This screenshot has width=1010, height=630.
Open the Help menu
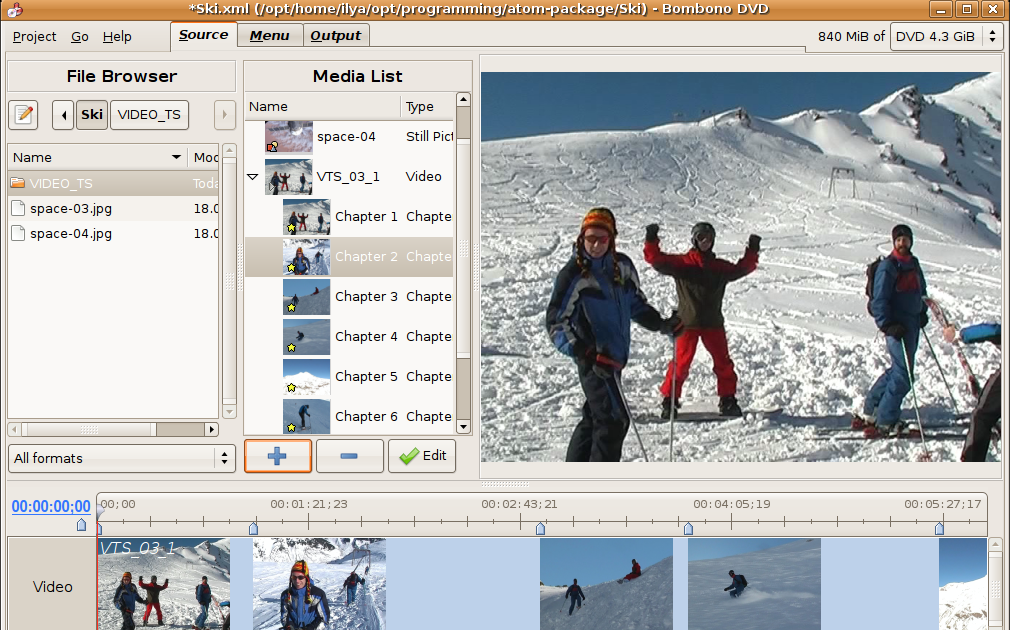coord(117,37)
